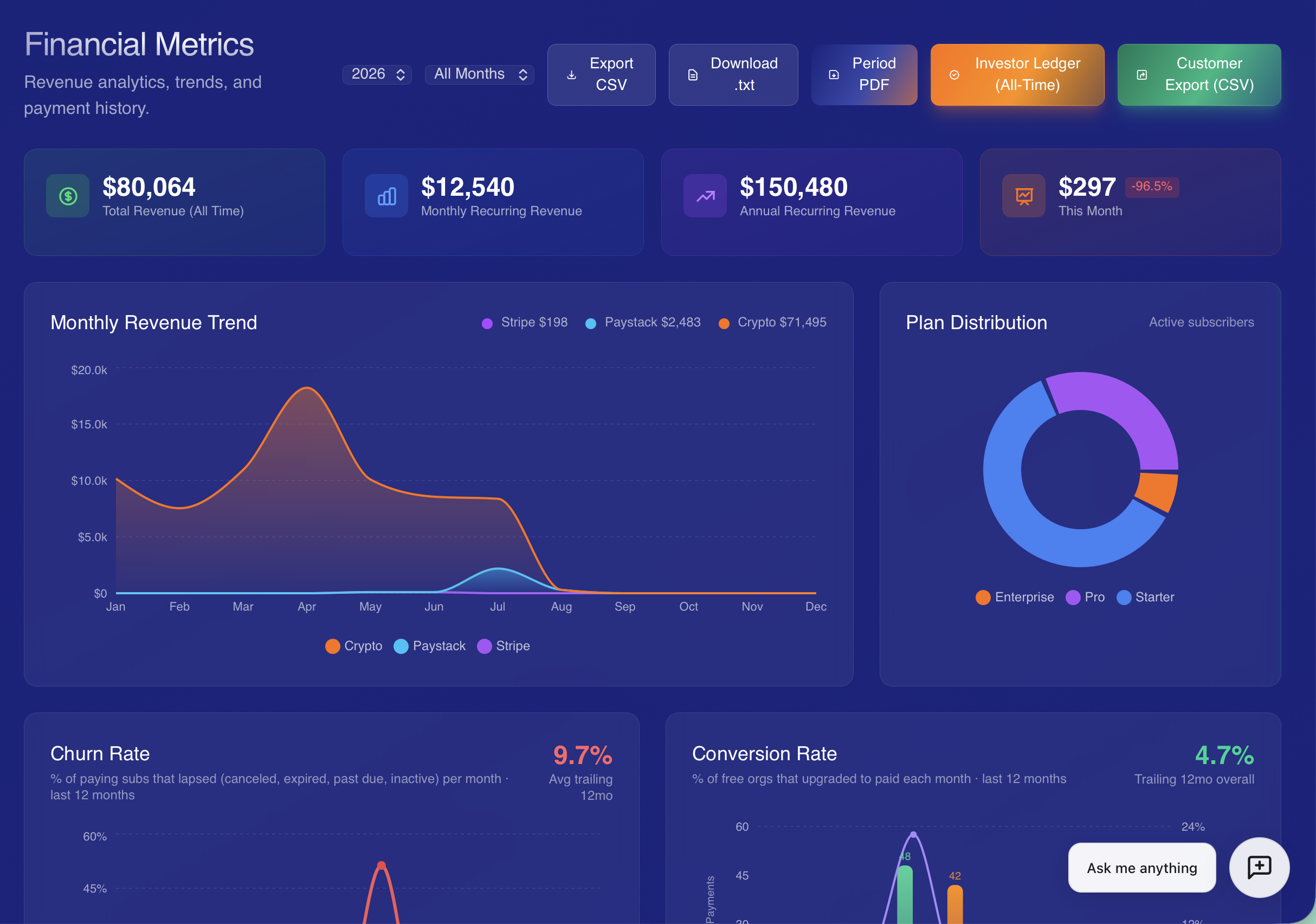Click the -96.5% change badge
Image resolution: width=1316 pixels, height=924 pixels.
point(1151,187)
